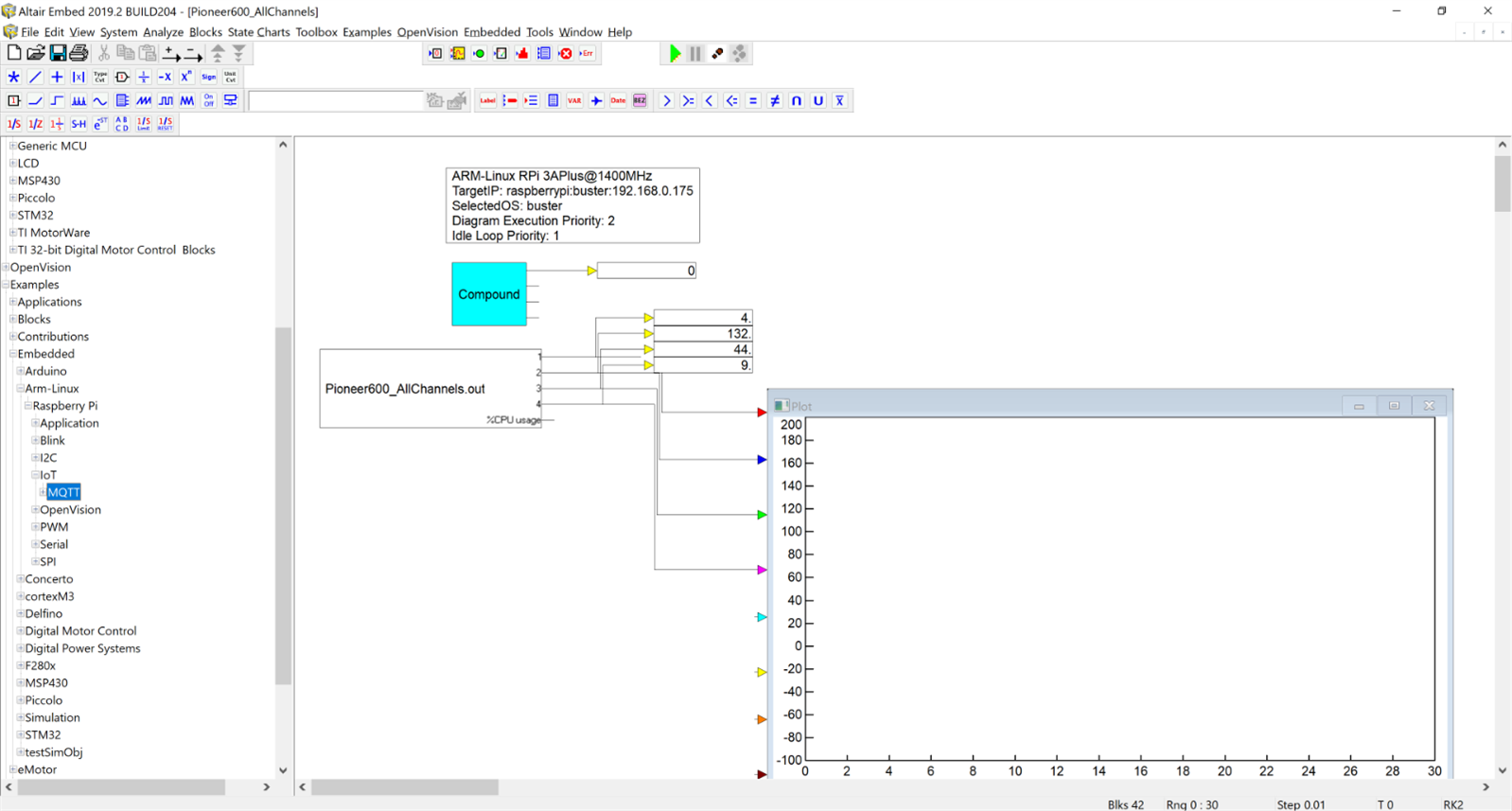1512x811 pixels.
Task: Insert the S-H sample-hold block
Action: 79,124
